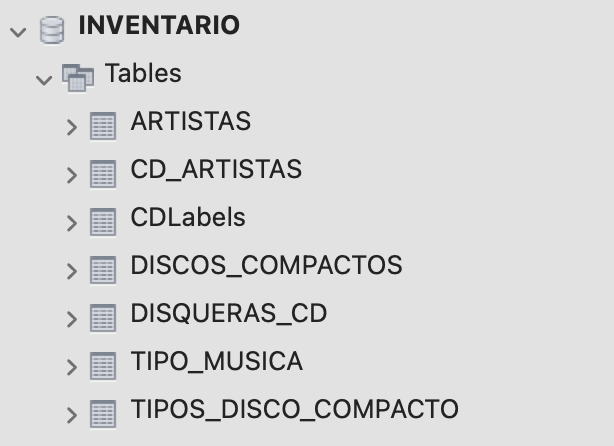
Task: Collapse the Tables group chevron
Action: [x=43, y=79]
